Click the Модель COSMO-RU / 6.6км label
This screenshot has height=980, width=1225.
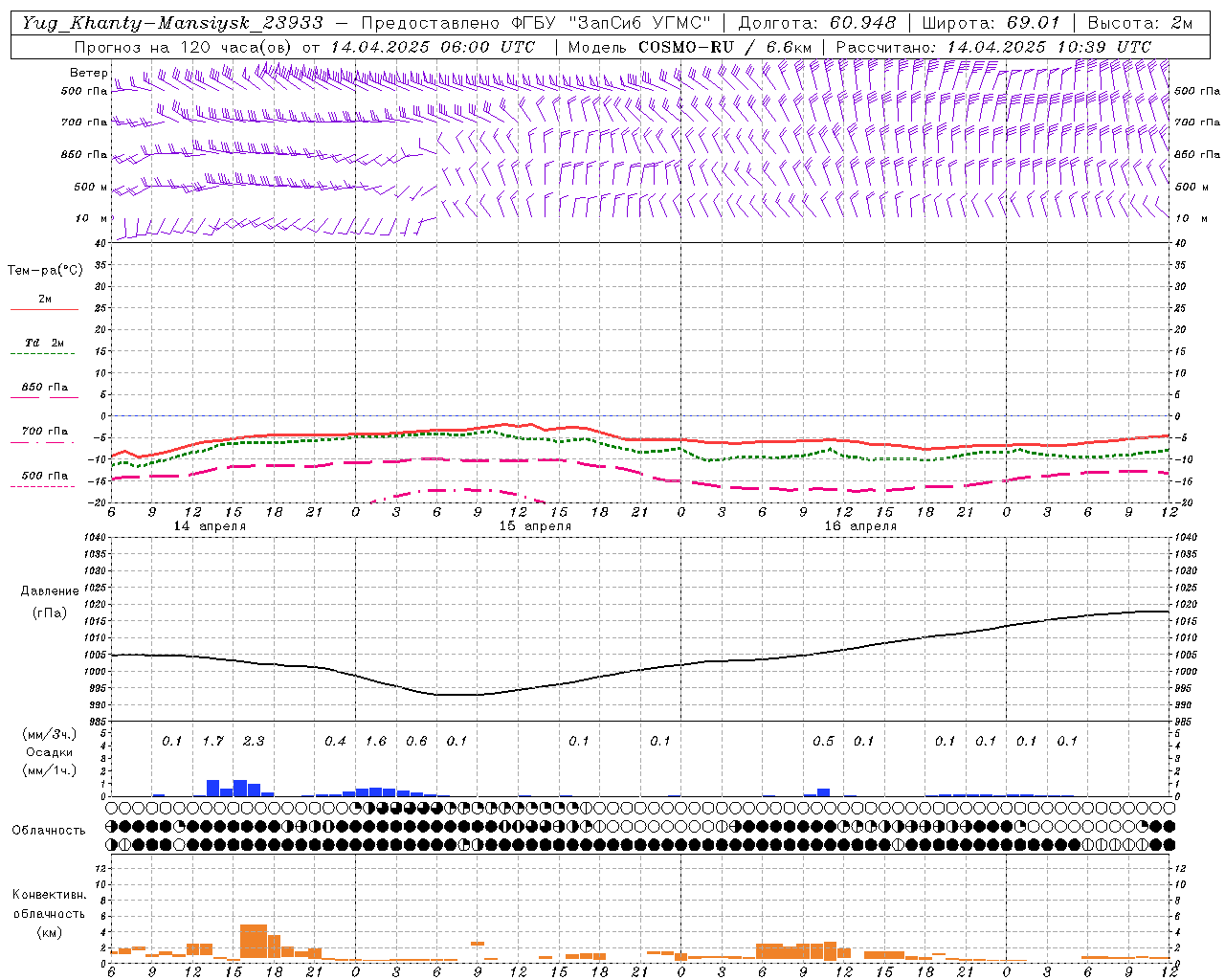pyautogui.click(x=690, y=46)
